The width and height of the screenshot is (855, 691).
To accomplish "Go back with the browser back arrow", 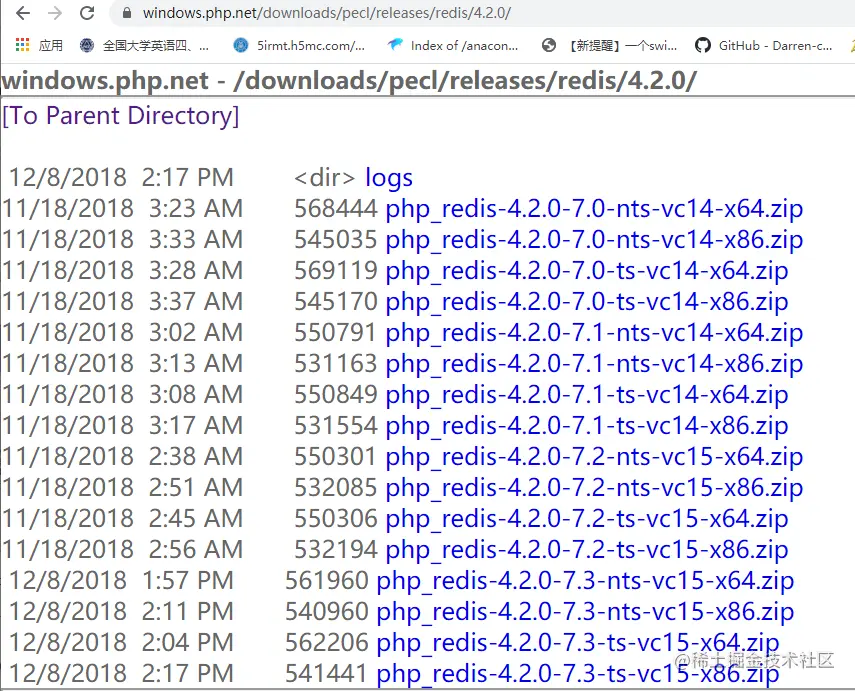I will (23, 13).
